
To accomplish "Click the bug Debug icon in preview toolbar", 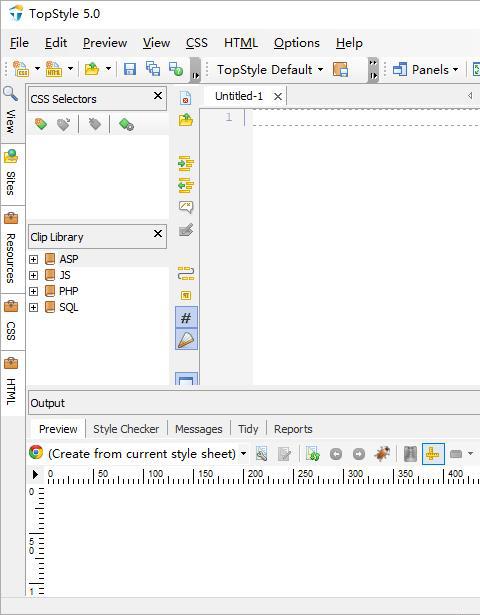I will tap(382, 454).
